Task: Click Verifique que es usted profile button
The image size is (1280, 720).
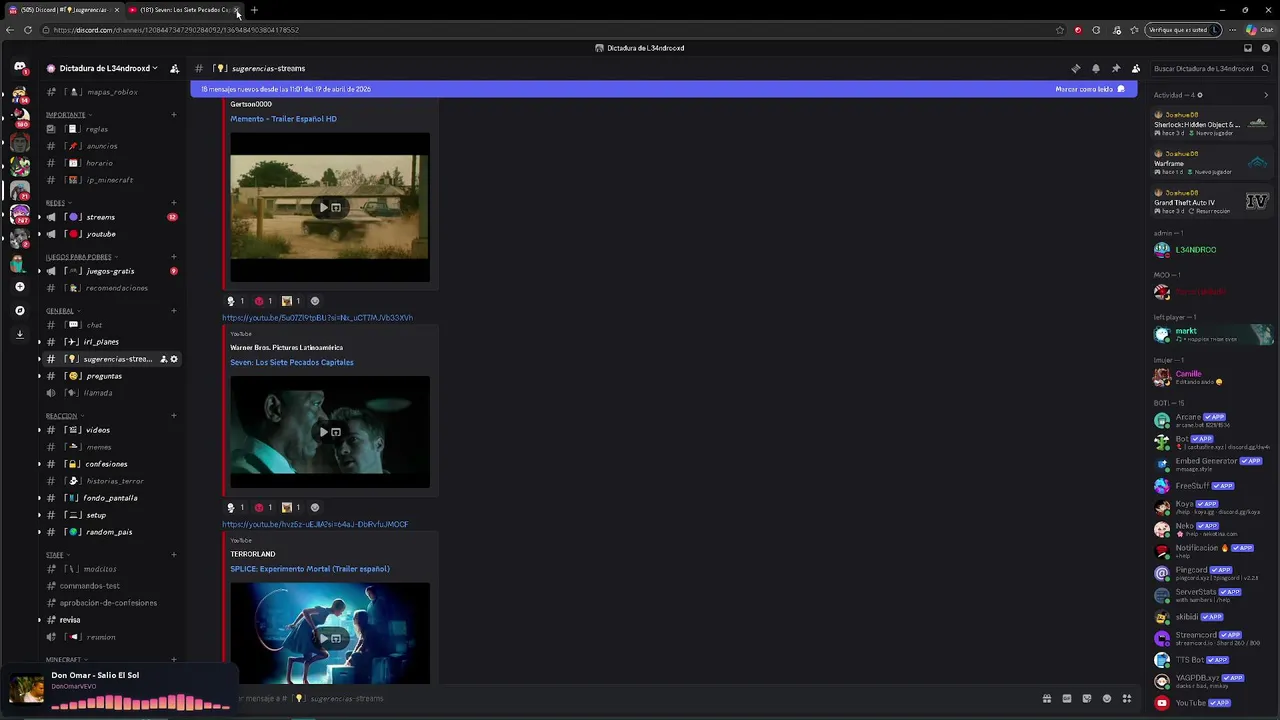Action: point(1184,30)
